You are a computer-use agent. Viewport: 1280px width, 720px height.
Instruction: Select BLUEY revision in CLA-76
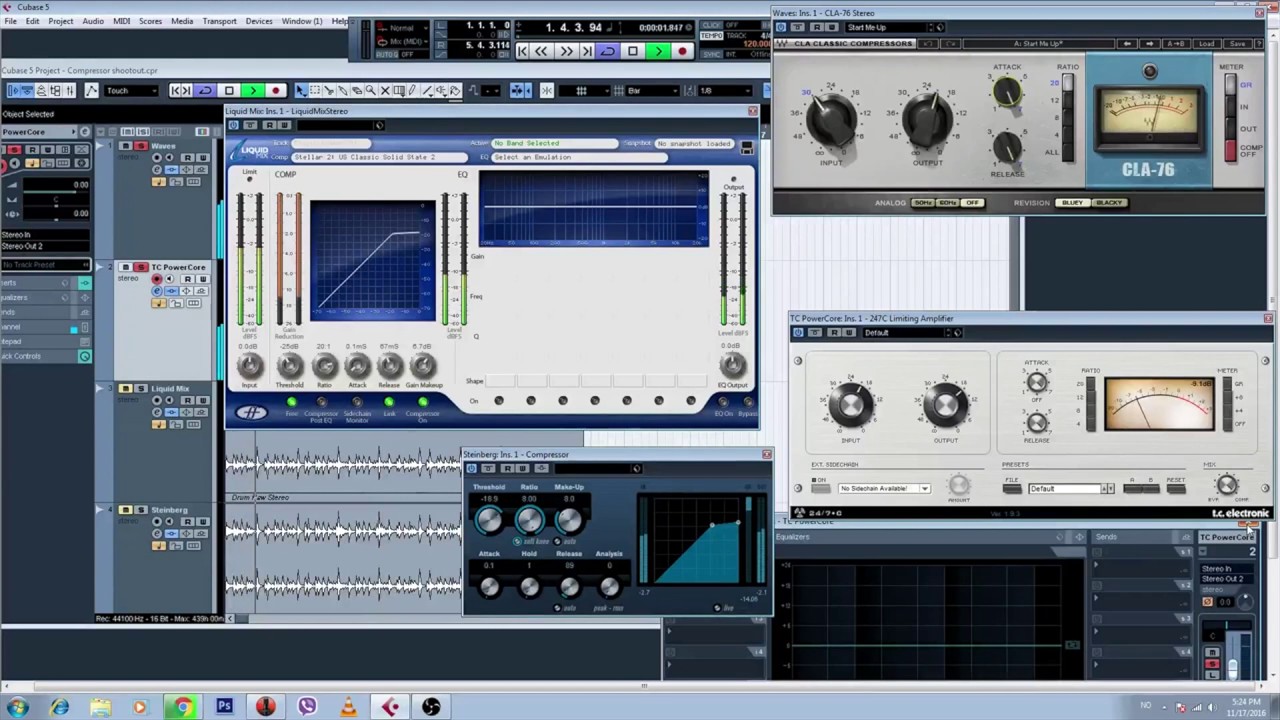[x=1072, y=203]
